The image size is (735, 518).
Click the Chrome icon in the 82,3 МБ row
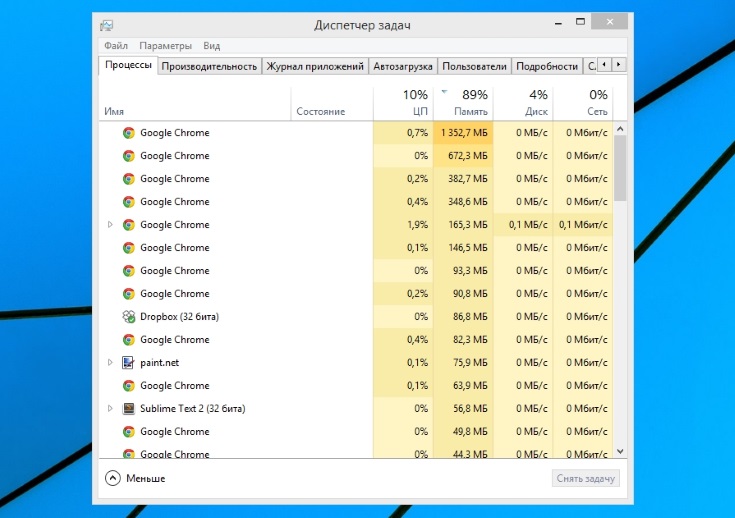[x=128, y=340]
